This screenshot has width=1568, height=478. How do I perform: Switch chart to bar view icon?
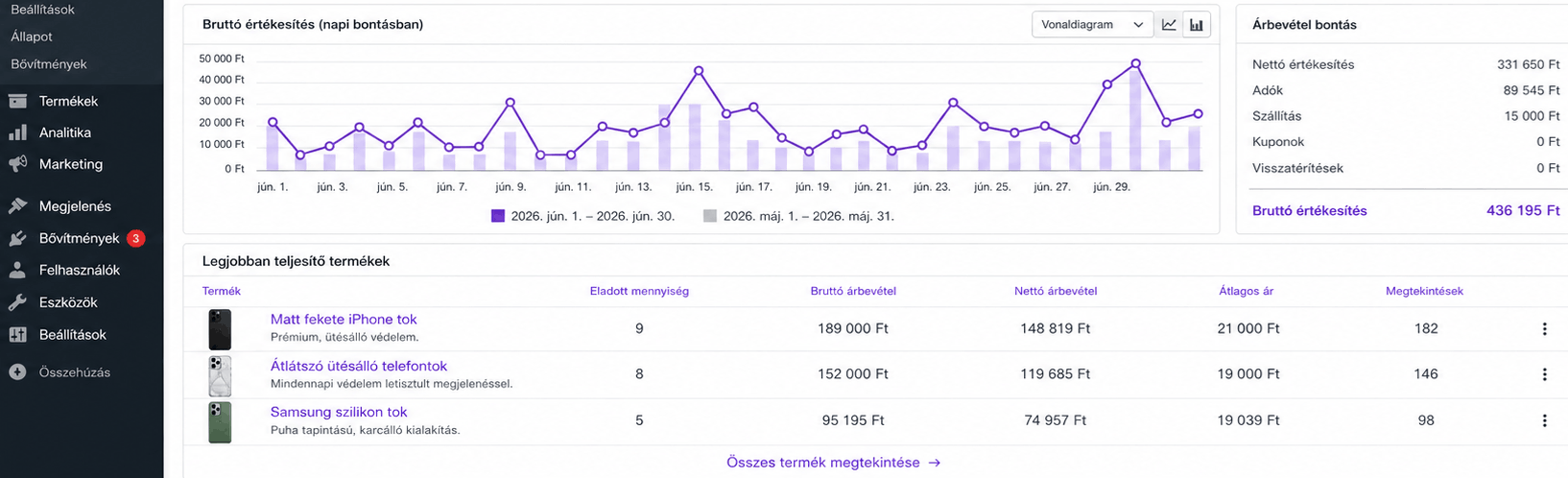(x=1196, y=25)
